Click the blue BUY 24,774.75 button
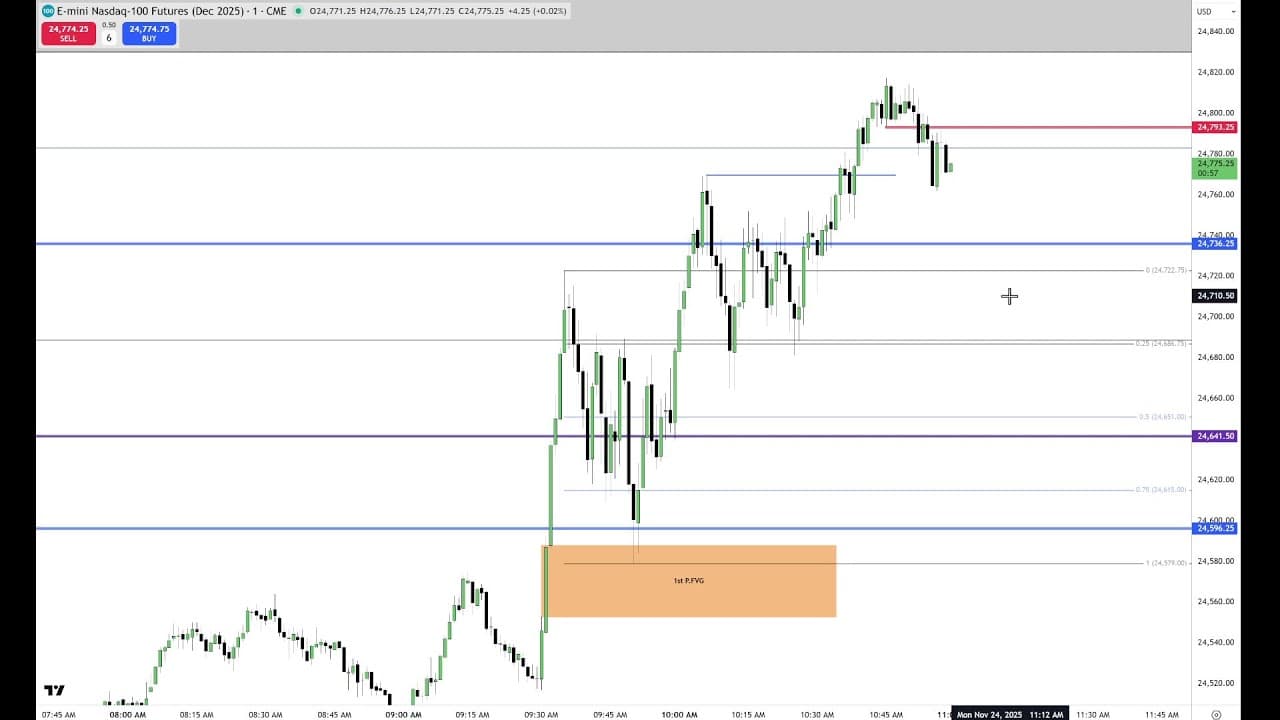This screenshot has width=1280, height=720. tap(149, 33)
